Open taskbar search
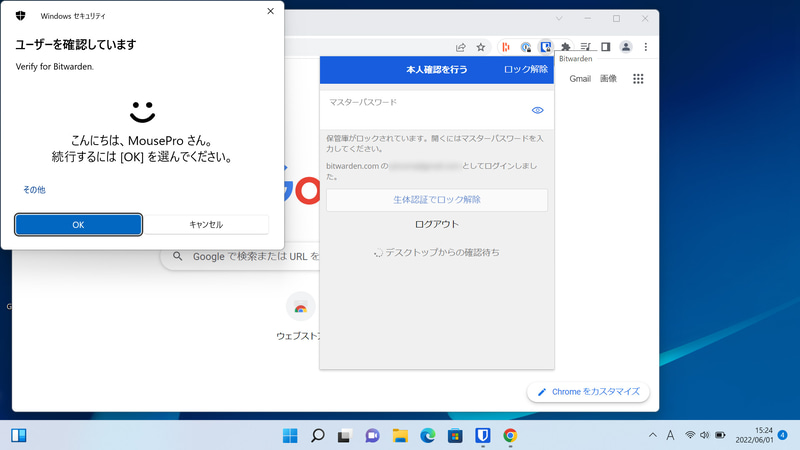 pos(317,436)
